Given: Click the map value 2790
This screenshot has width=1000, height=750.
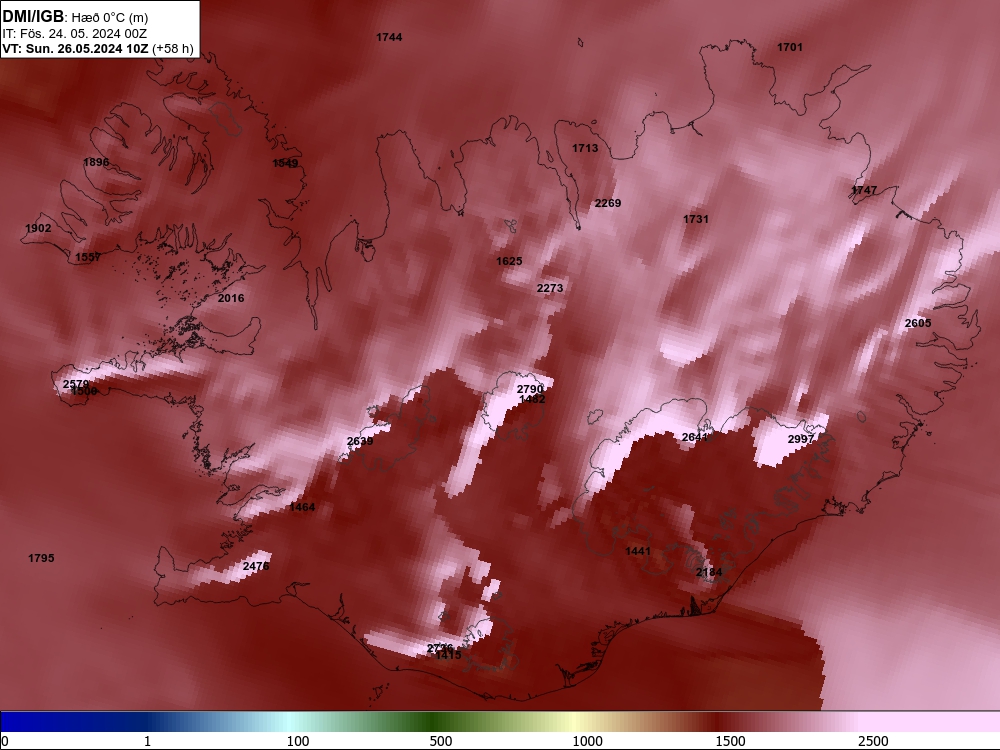Looking at the screenshot, I should click(530, 389).
